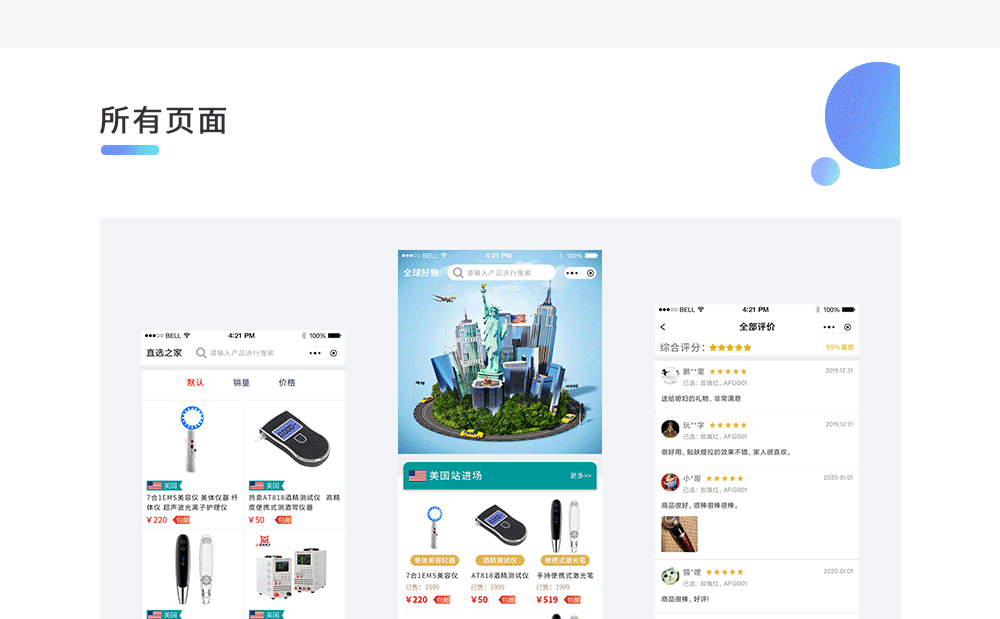
Task: Open the breathalyzer product image in the 直选之家 list
Action: click(294, 439)
